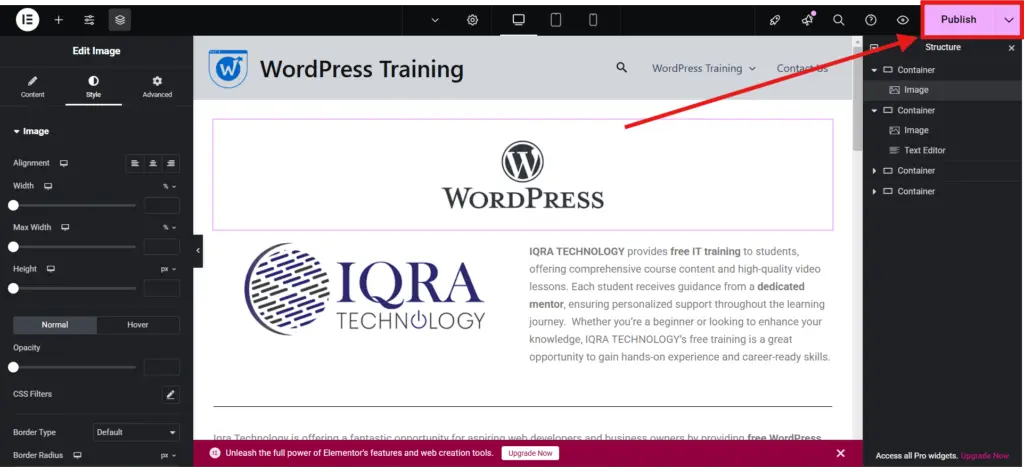Open responsive device icon next to Alignment
The height and width of the screenshot is (467, 1024).
64,163
